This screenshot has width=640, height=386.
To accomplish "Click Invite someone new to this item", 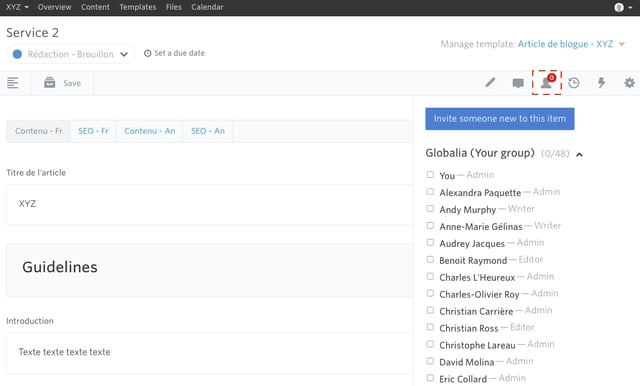I will (500, 119).
